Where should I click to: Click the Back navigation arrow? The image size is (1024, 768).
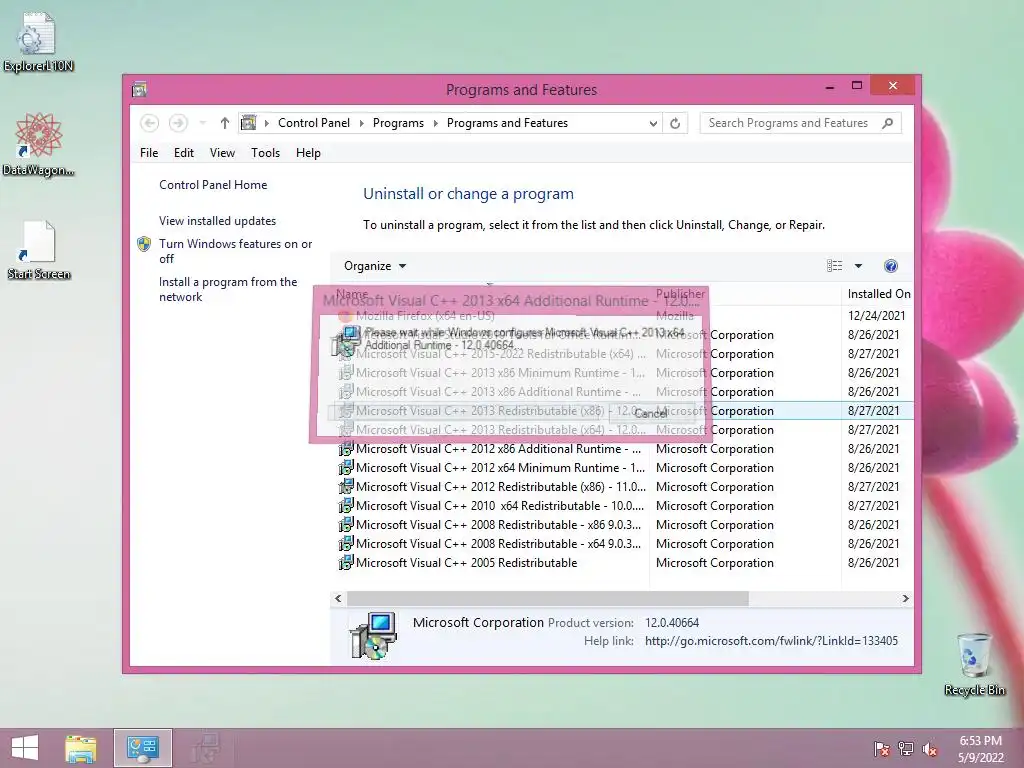pos(150,123)
